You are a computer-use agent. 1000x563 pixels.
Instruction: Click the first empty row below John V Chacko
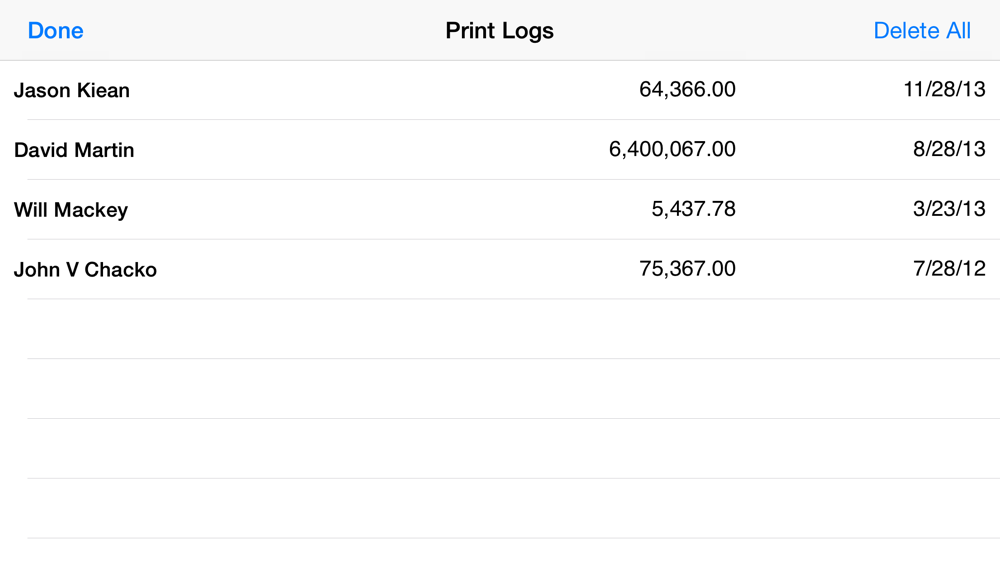(x=500, y=329)
